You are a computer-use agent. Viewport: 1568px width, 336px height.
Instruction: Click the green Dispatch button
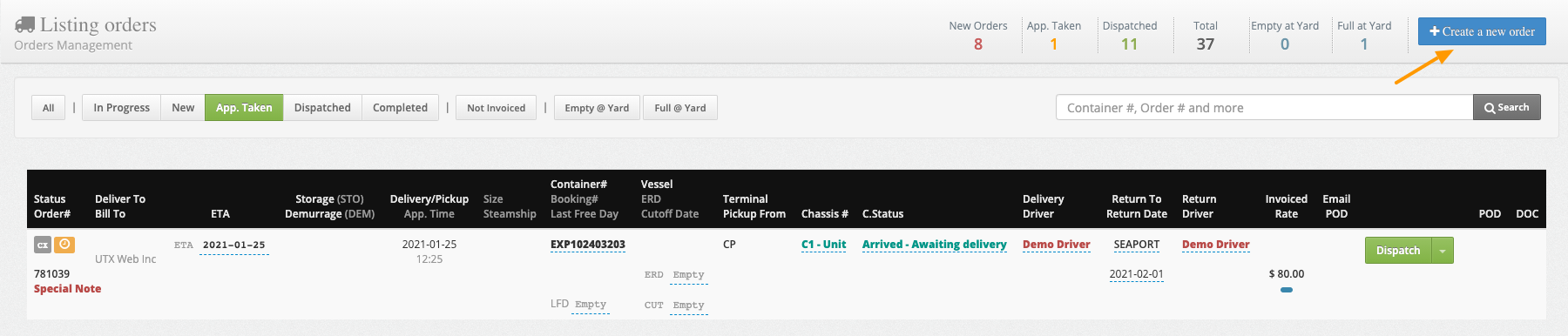coord(1398,251)
